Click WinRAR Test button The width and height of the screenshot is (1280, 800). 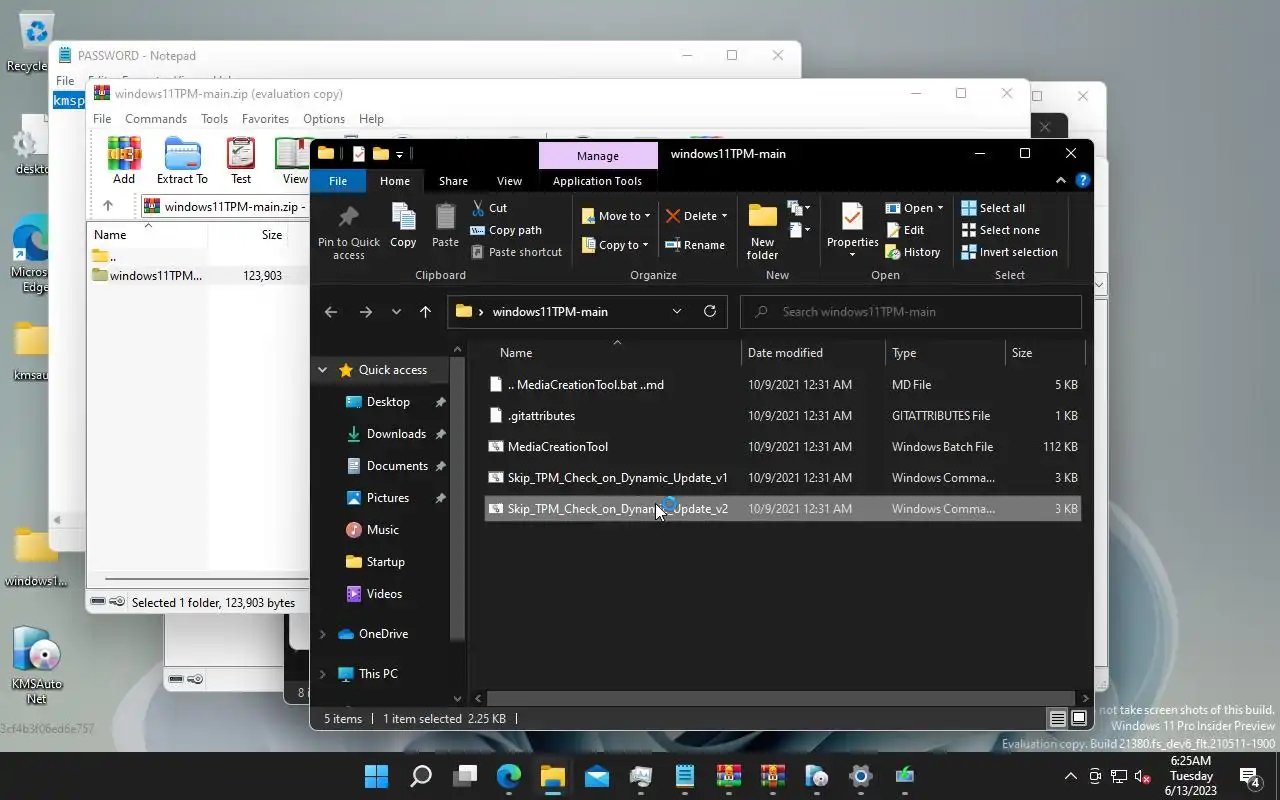tap(241, 161)
